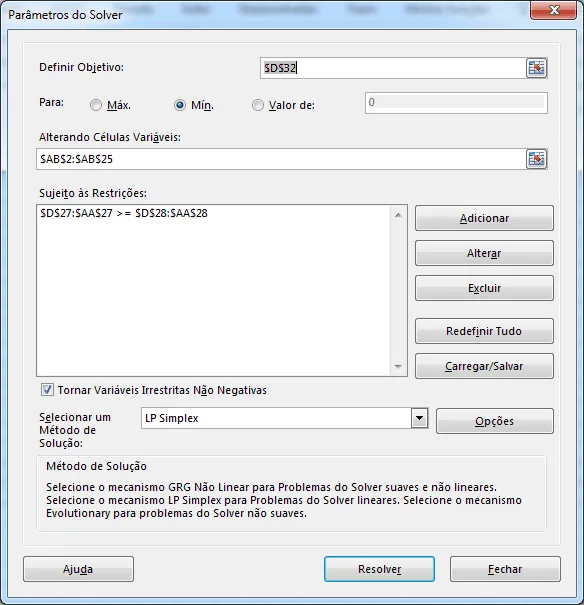
Task: Click range selector icon for Definir Objetivo
Action: [537, 68]
